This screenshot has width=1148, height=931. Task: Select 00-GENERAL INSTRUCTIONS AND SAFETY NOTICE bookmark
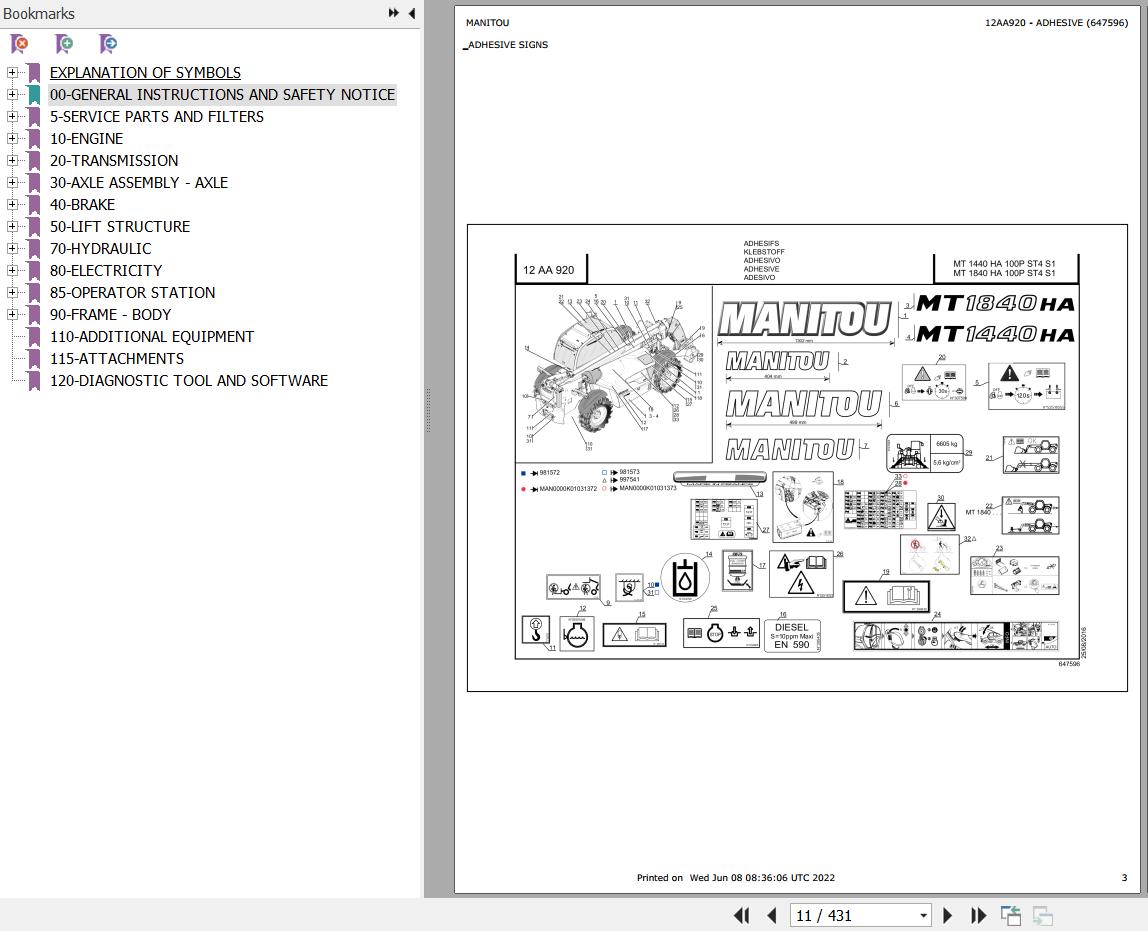(x=223, y=94)
